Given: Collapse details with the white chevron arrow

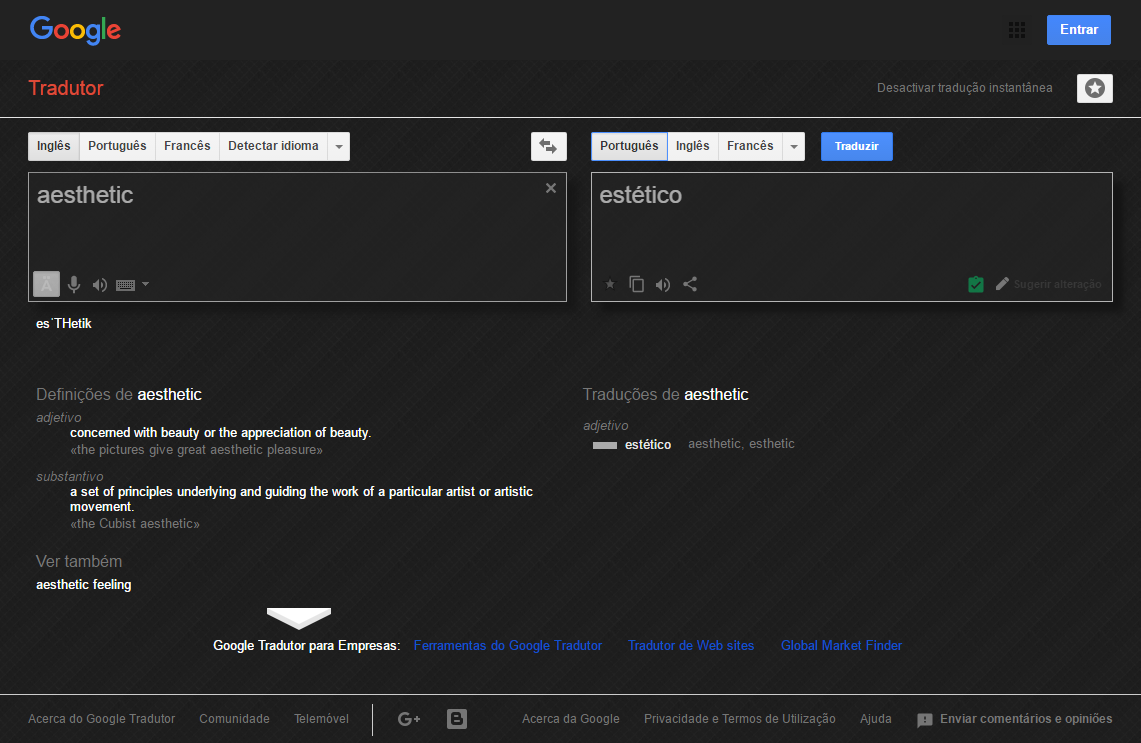Looking at the screenshot, I should 299,618.
